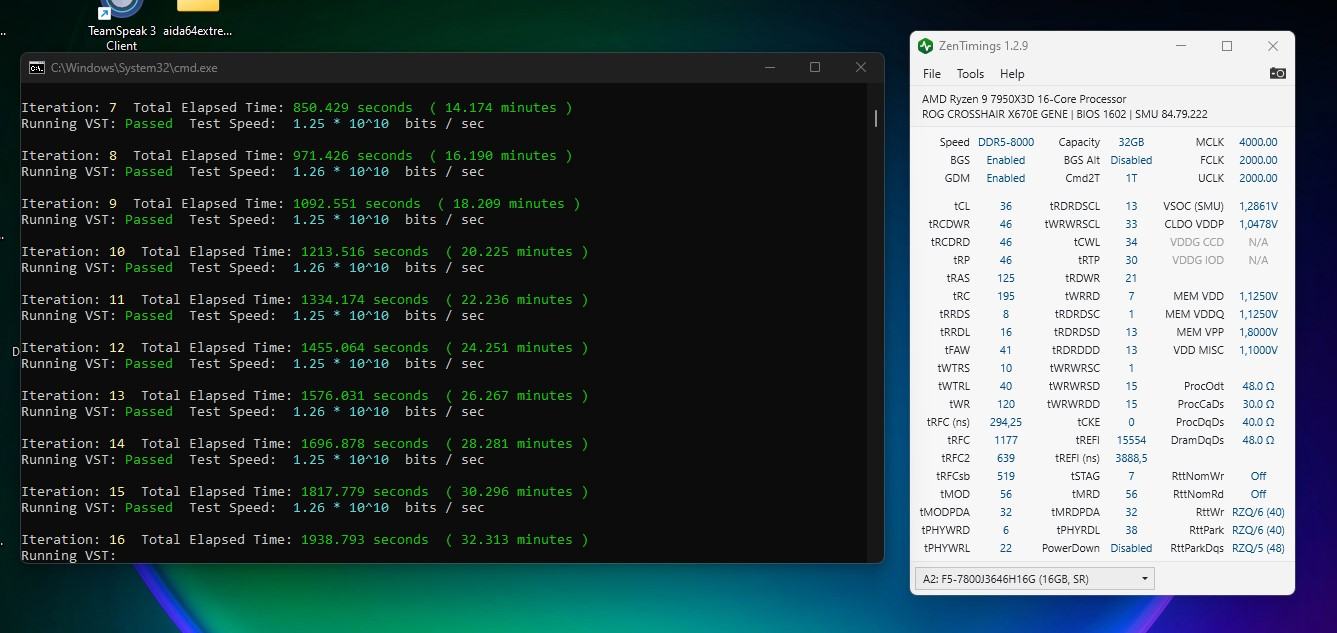Click the cmd window scrollbar thumb
1337x633 pixels.
[x=876, y=118]
